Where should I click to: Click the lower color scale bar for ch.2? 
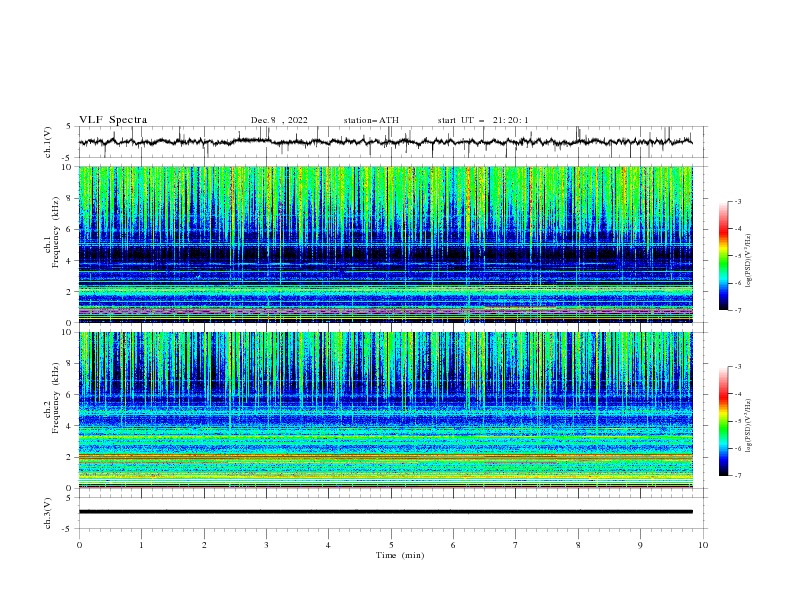(x=723, y=421)
